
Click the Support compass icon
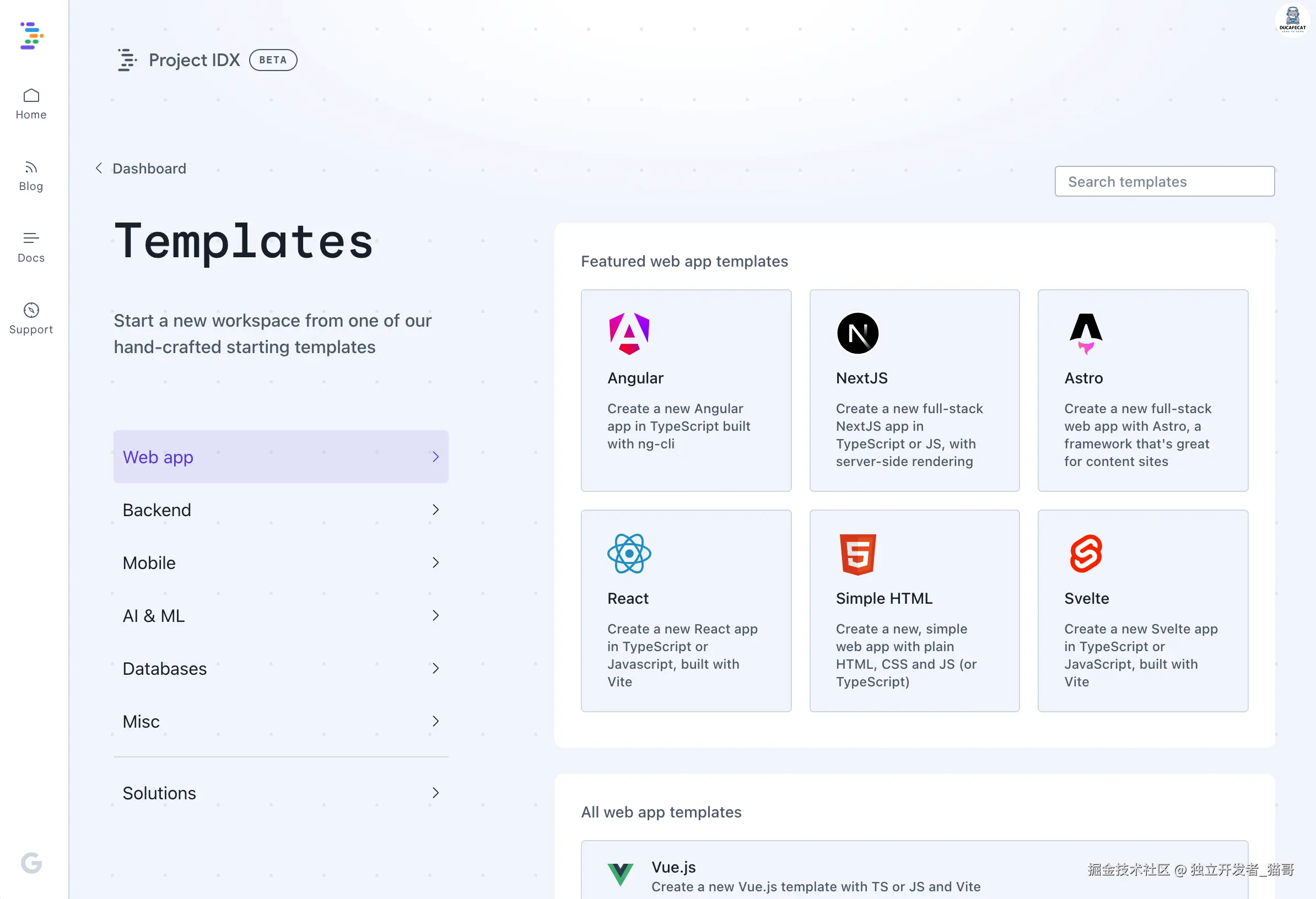point(31,310)
